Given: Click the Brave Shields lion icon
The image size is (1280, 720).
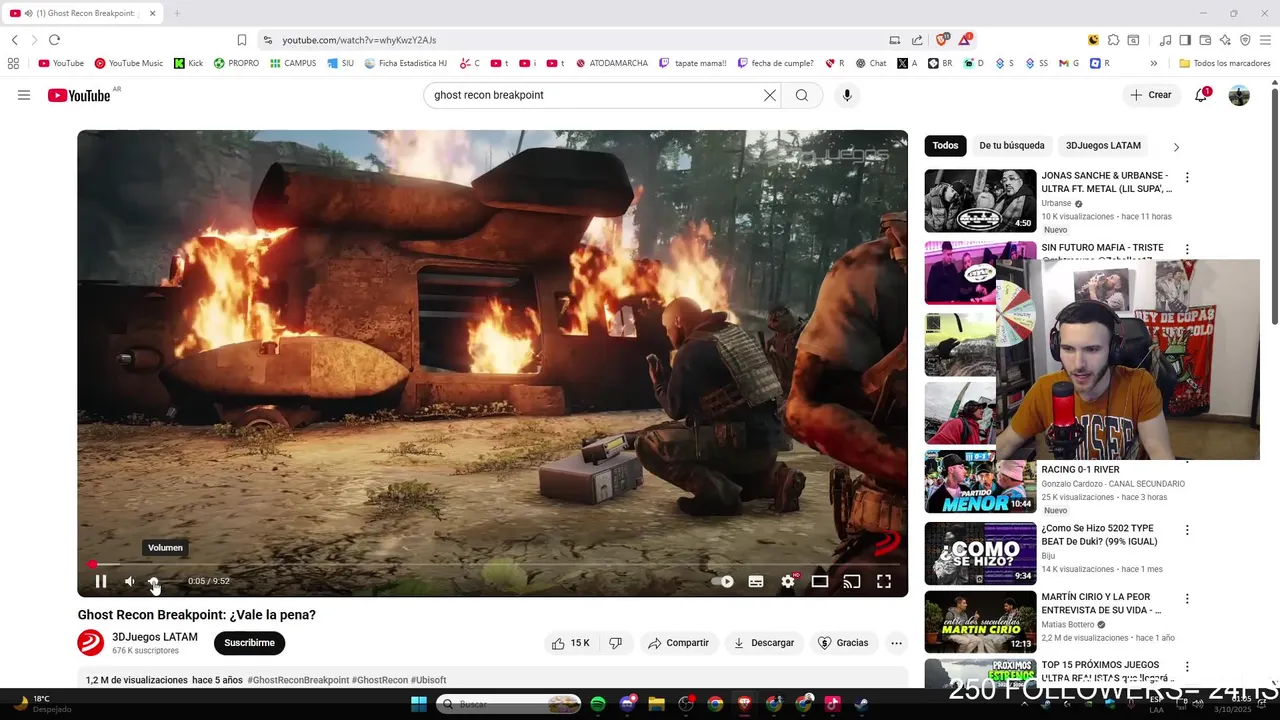Looking at the screenshot, I should [942, 40].
